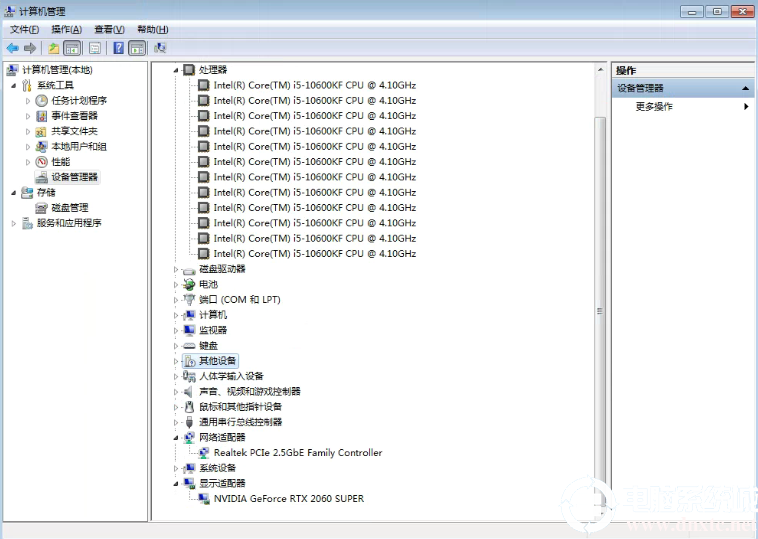Click the 通用串行总线控制器 USB icon
The width and height of the screenshot is (758, 539).
click(x=189, y=422)
